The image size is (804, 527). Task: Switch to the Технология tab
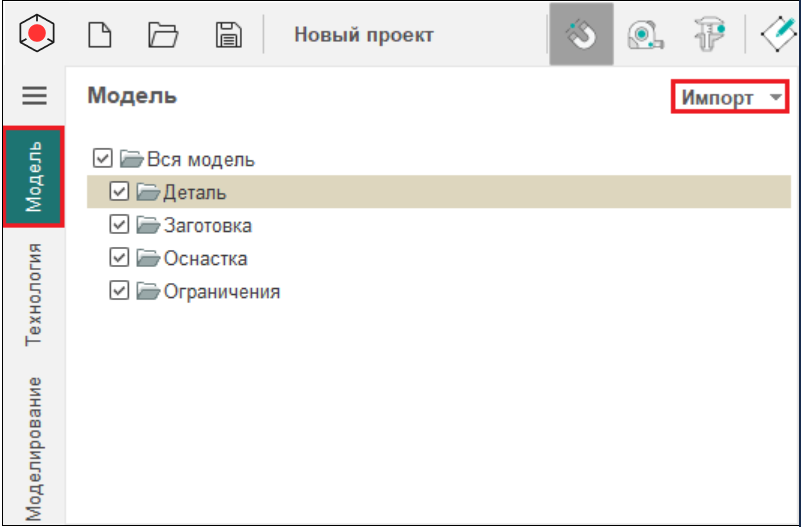click(35, 293)
